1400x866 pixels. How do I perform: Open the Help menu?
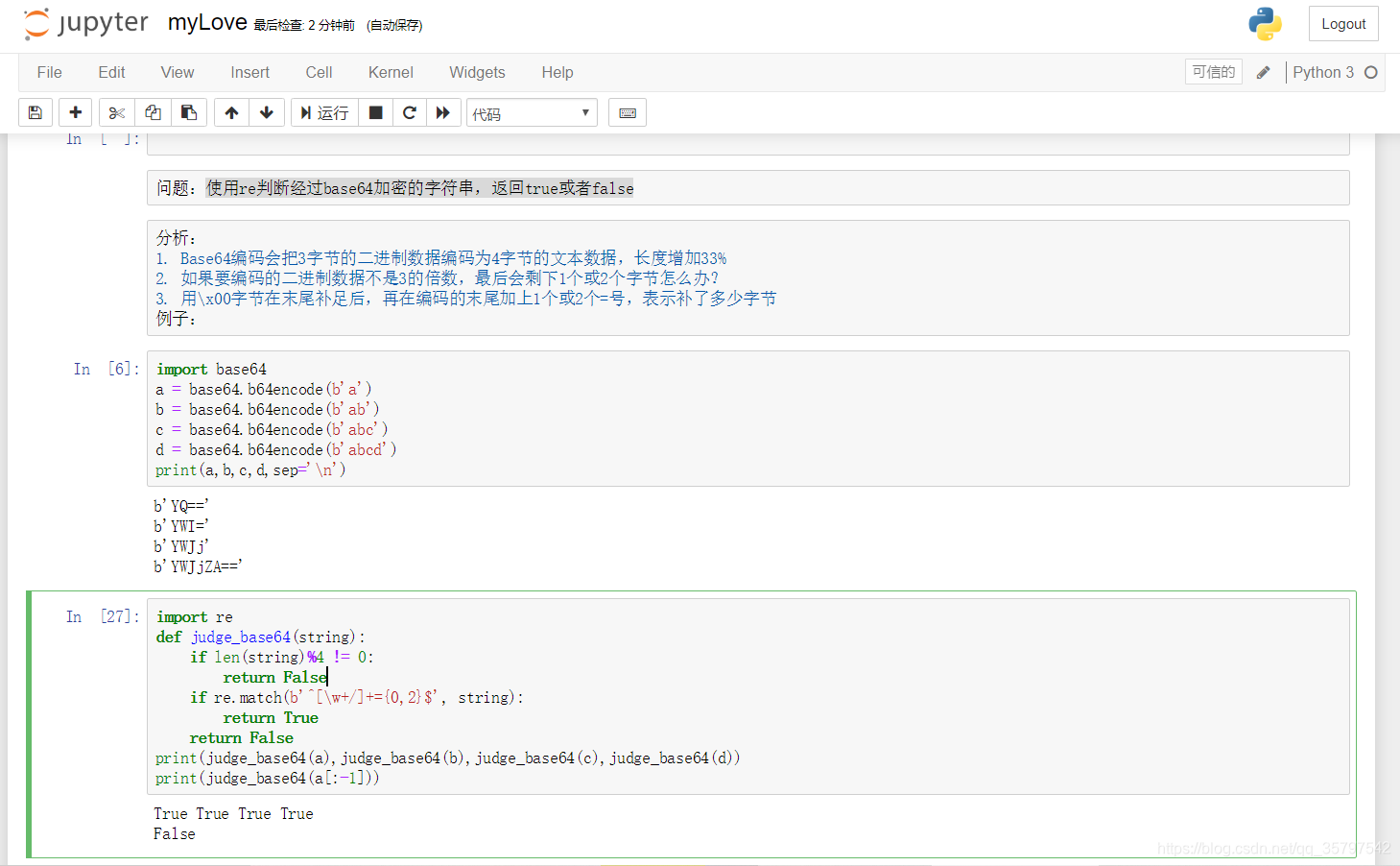pos(558,72)
